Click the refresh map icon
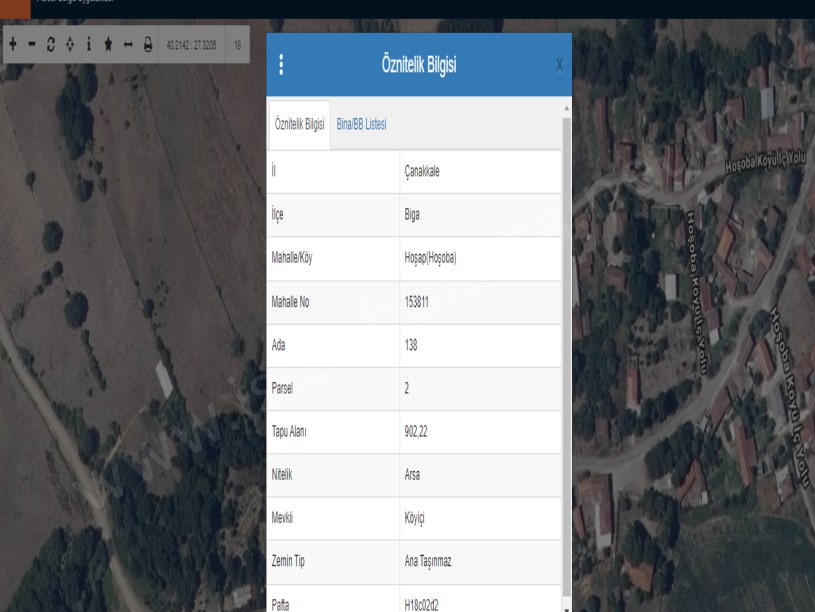This screenshot has height=612, width=815. [51, 46]
